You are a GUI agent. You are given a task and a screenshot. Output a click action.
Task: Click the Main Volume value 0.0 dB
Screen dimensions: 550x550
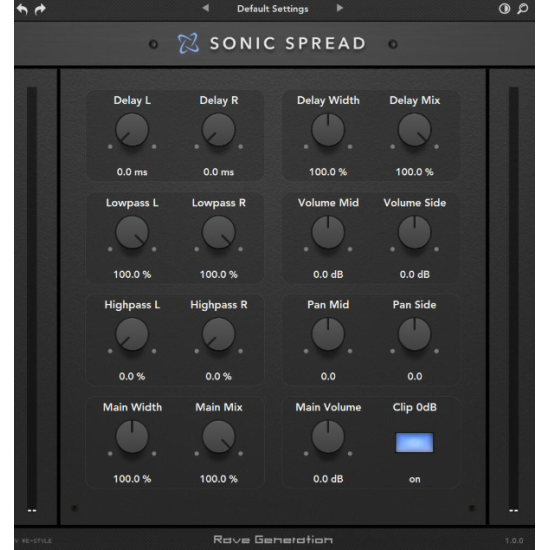tap(328, 479)
